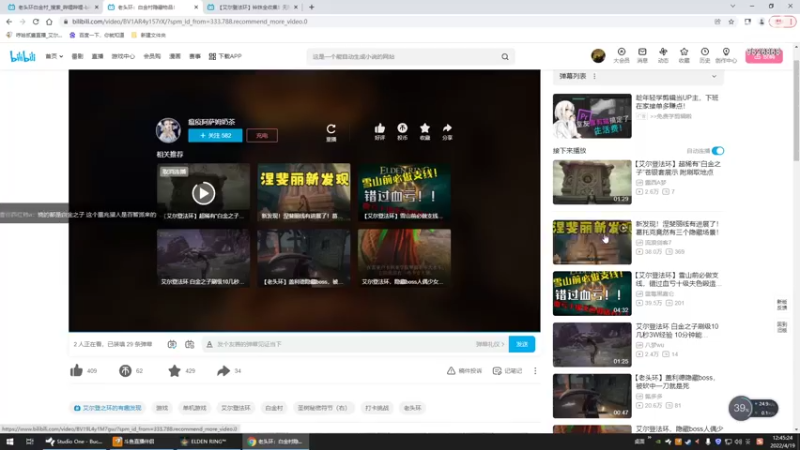Click the 充电 button beside follow
Image resolution: width=800 pixels, height=450 pixels.
(x=262, y=135)
